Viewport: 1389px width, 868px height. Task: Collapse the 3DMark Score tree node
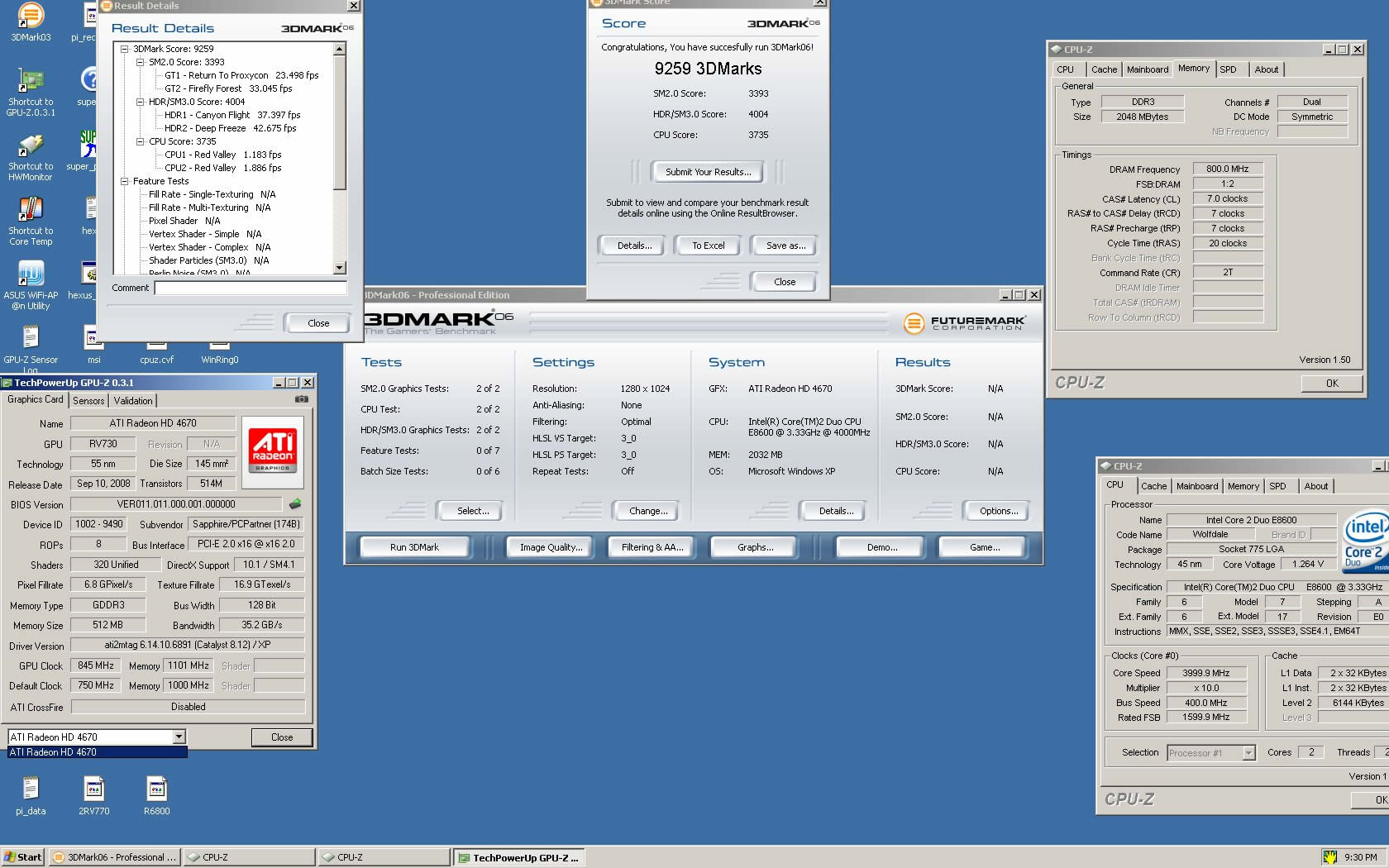click(x=125, y=49)
